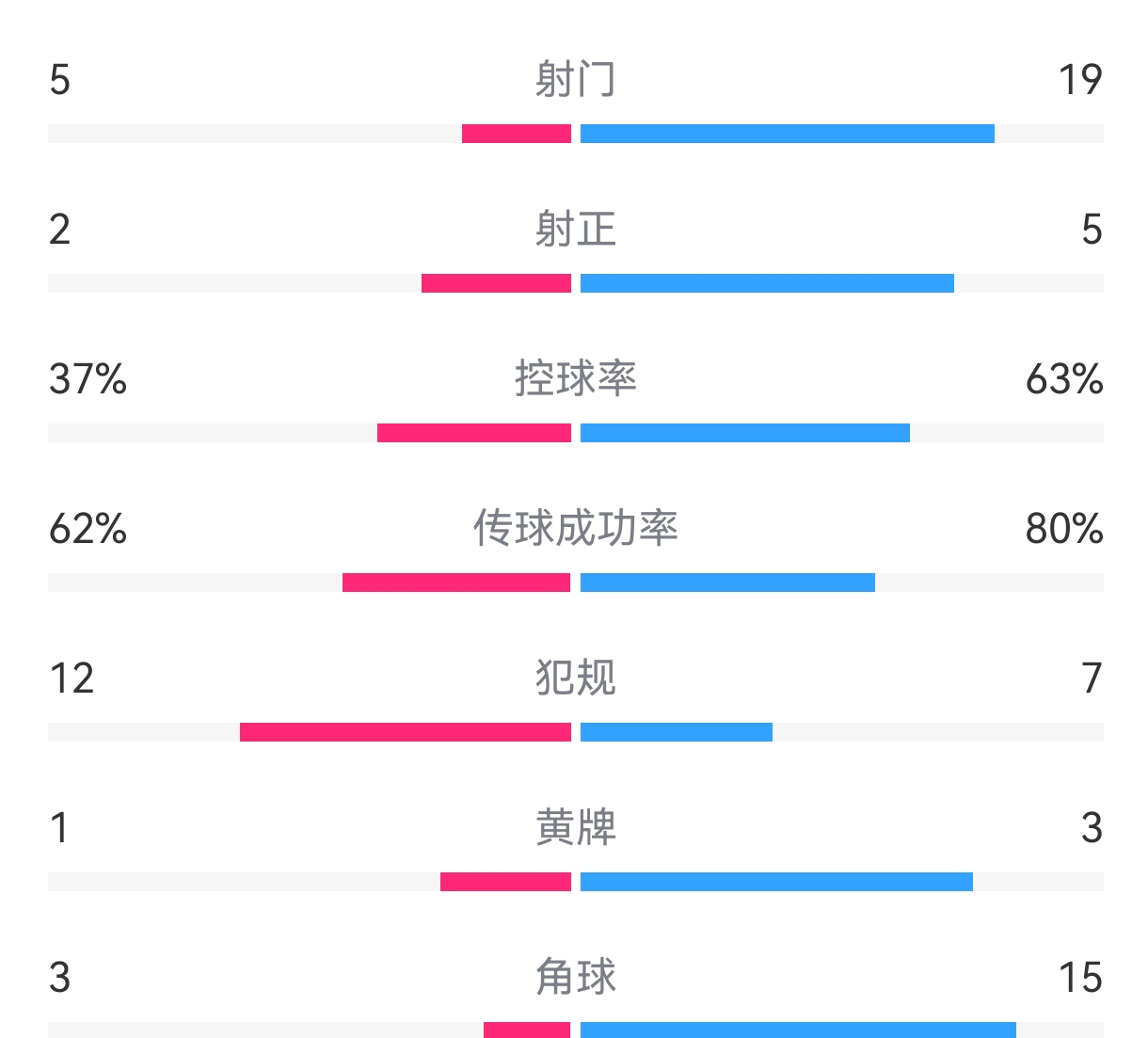
Task: Tap the 控球率 label
Action: pyautogui.click(x=575, y=379)
